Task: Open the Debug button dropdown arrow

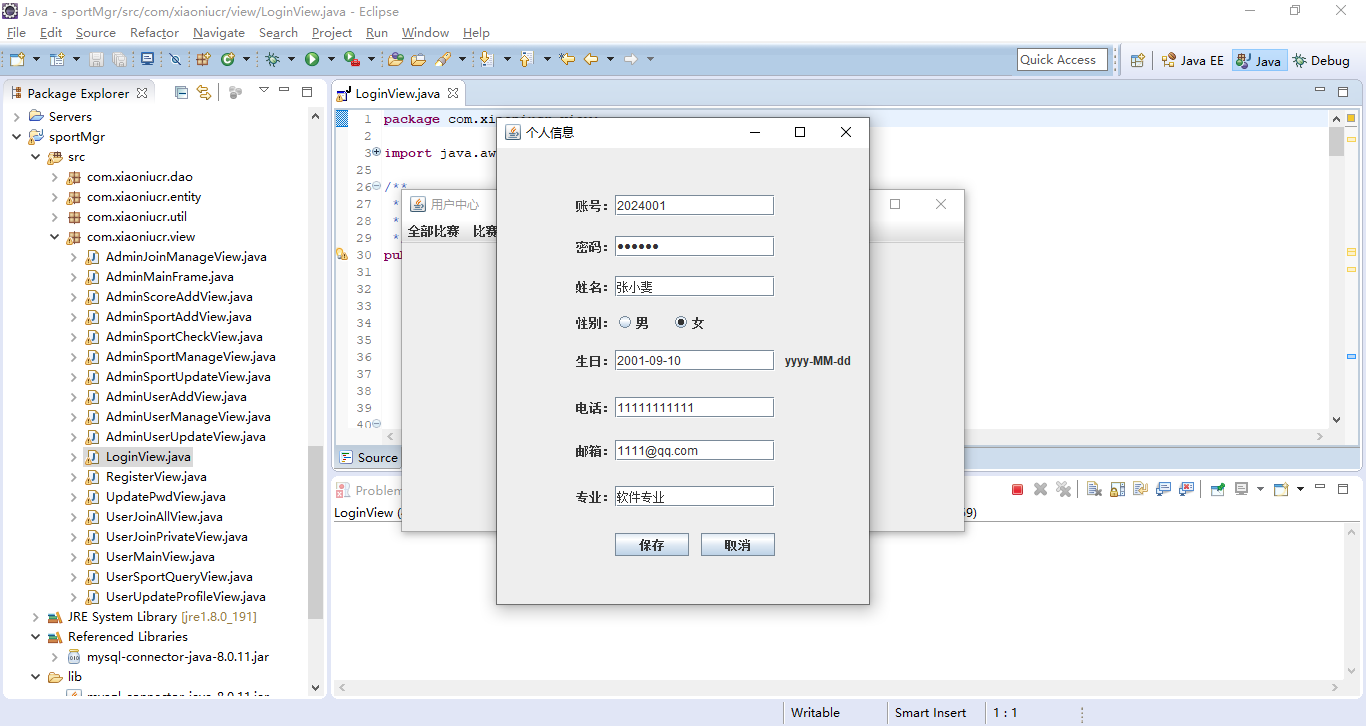Action: [x=291, y=60]
